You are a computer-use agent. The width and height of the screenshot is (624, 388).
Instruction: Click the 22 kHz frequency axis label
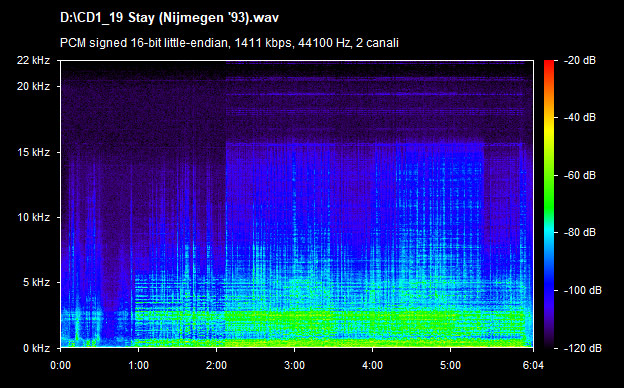point(33,60)
